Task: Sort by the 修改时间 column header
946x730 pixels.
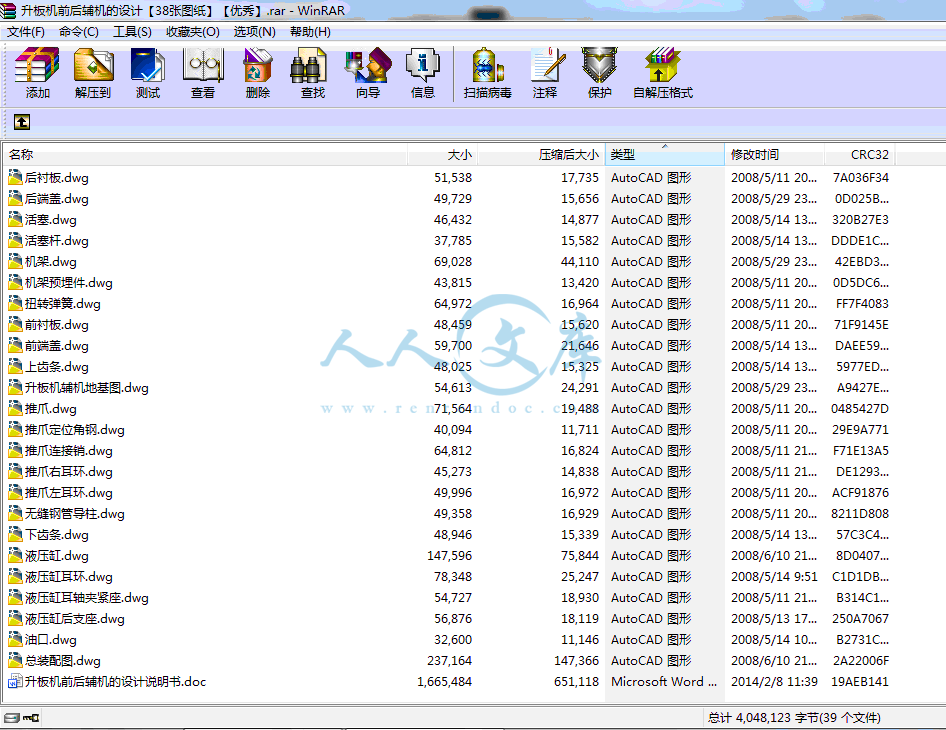Action: (775, 154)
